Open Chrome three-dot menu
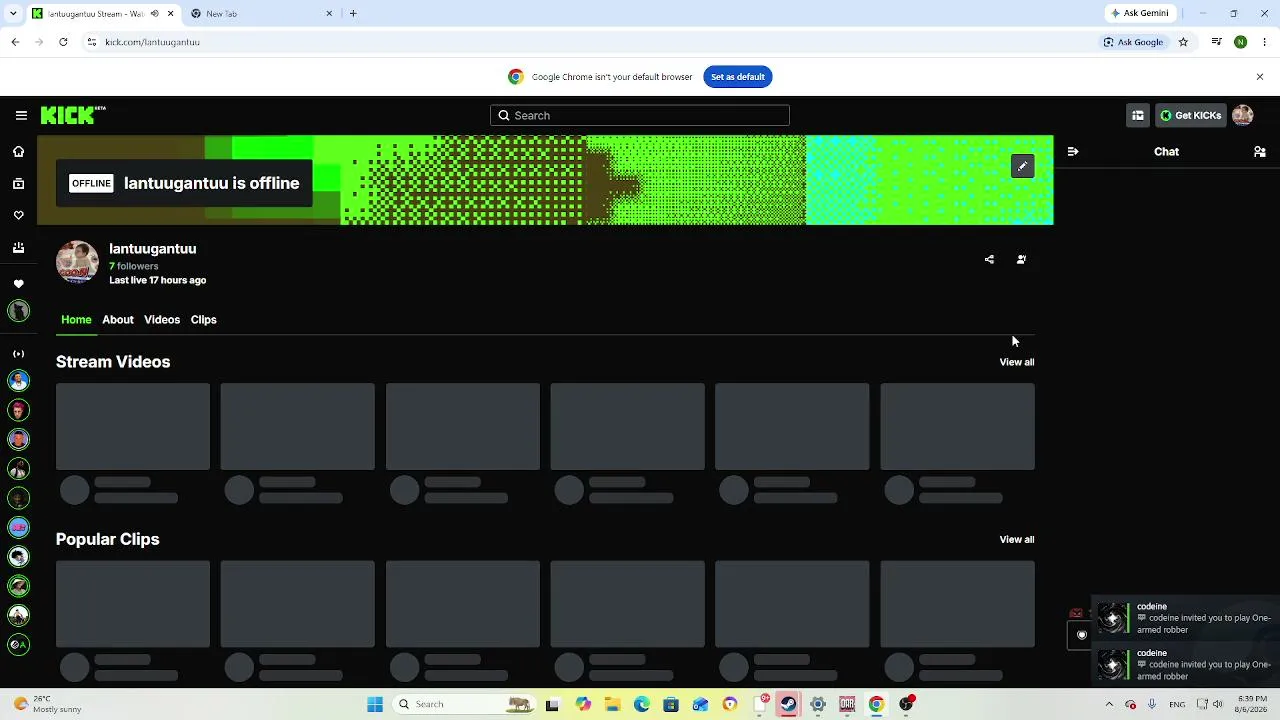The image size is (1280, 720). pos(1265,42)
